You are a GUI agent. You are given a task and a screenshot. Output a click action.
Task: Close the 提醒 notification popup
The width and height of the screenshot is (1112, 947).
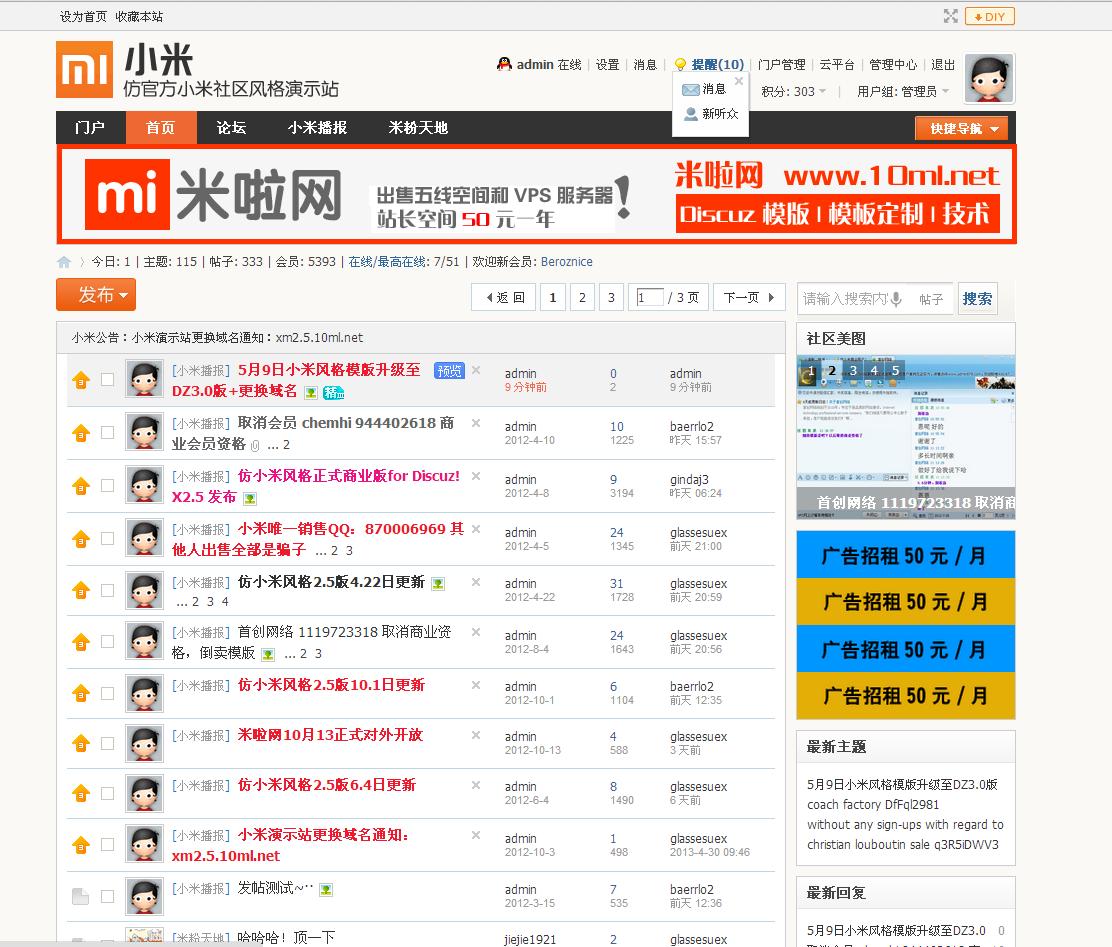[x=739, y=81]
